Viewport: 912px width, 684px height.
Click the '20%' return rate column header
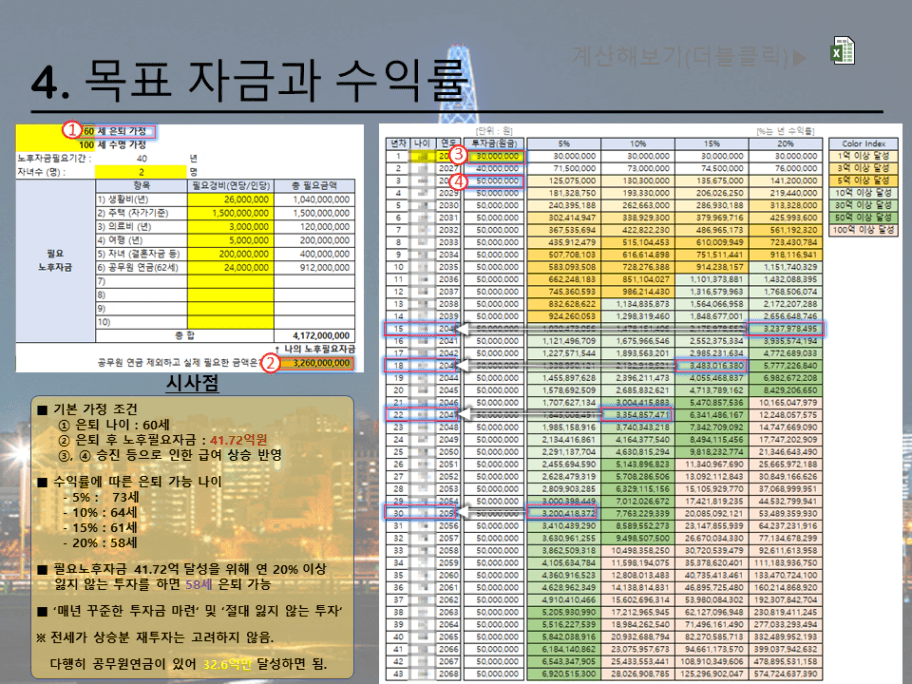784,143
